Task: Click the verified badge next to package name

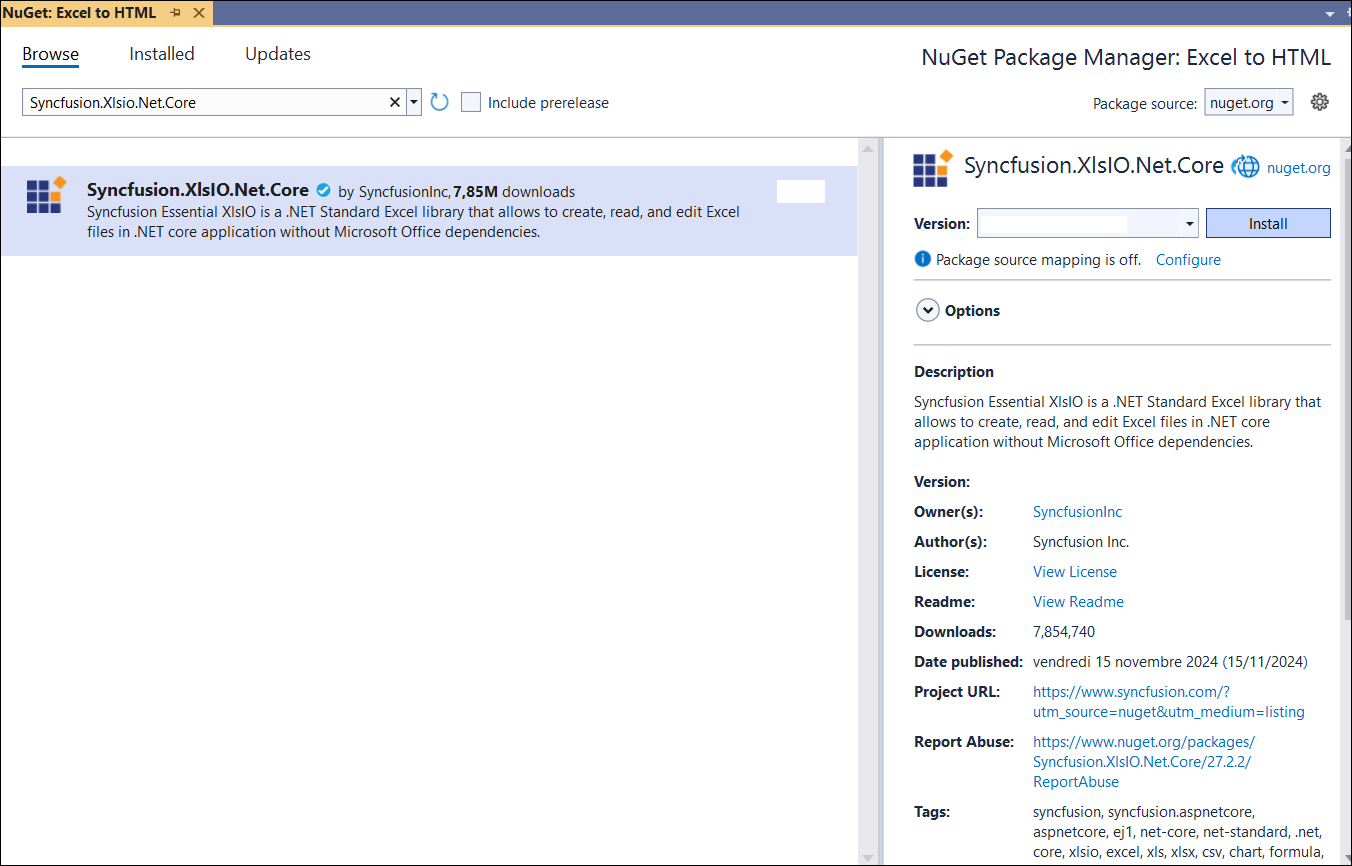Action: pos(323,190)
